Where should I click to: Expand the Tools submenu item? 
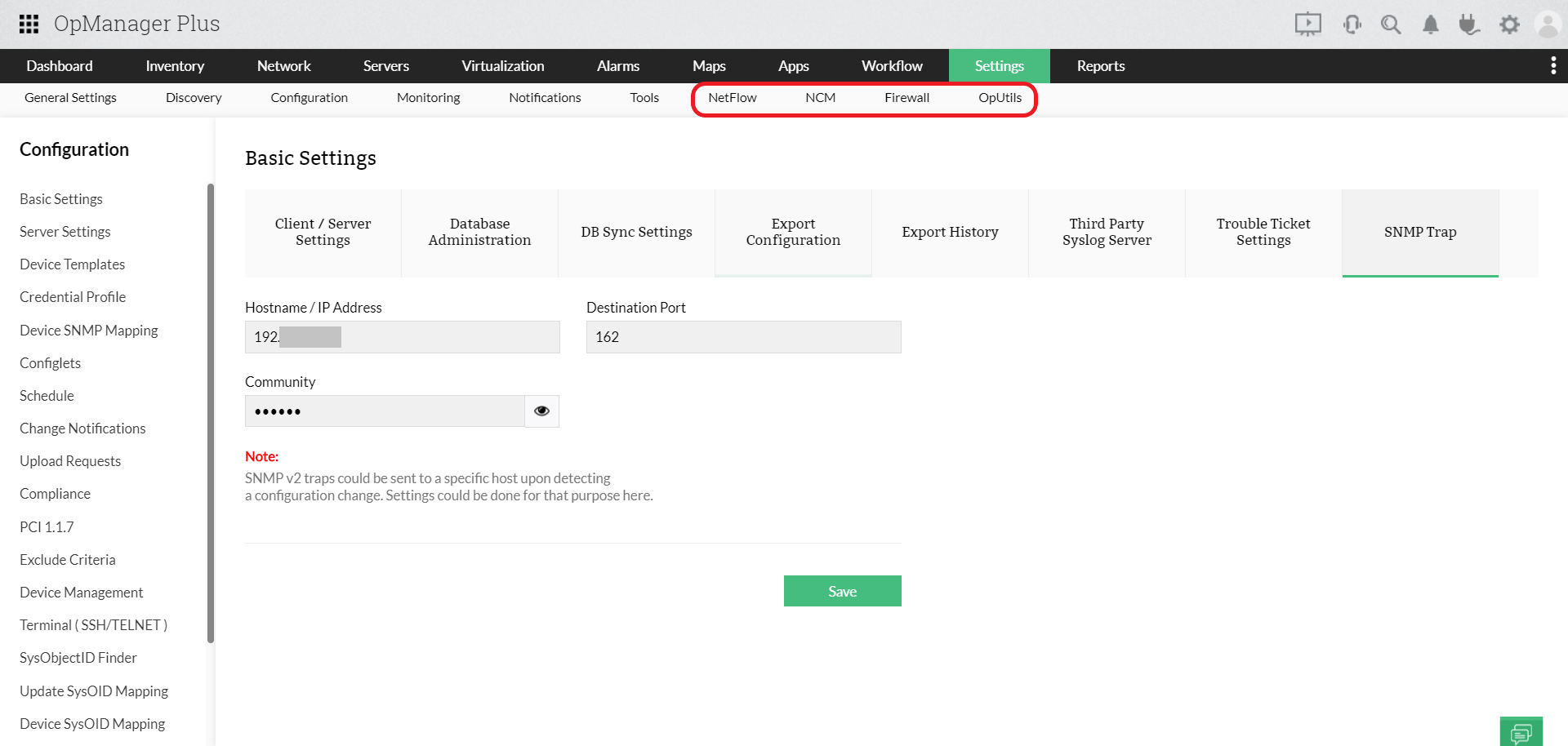pyautogui.click(x=644, y=97)
